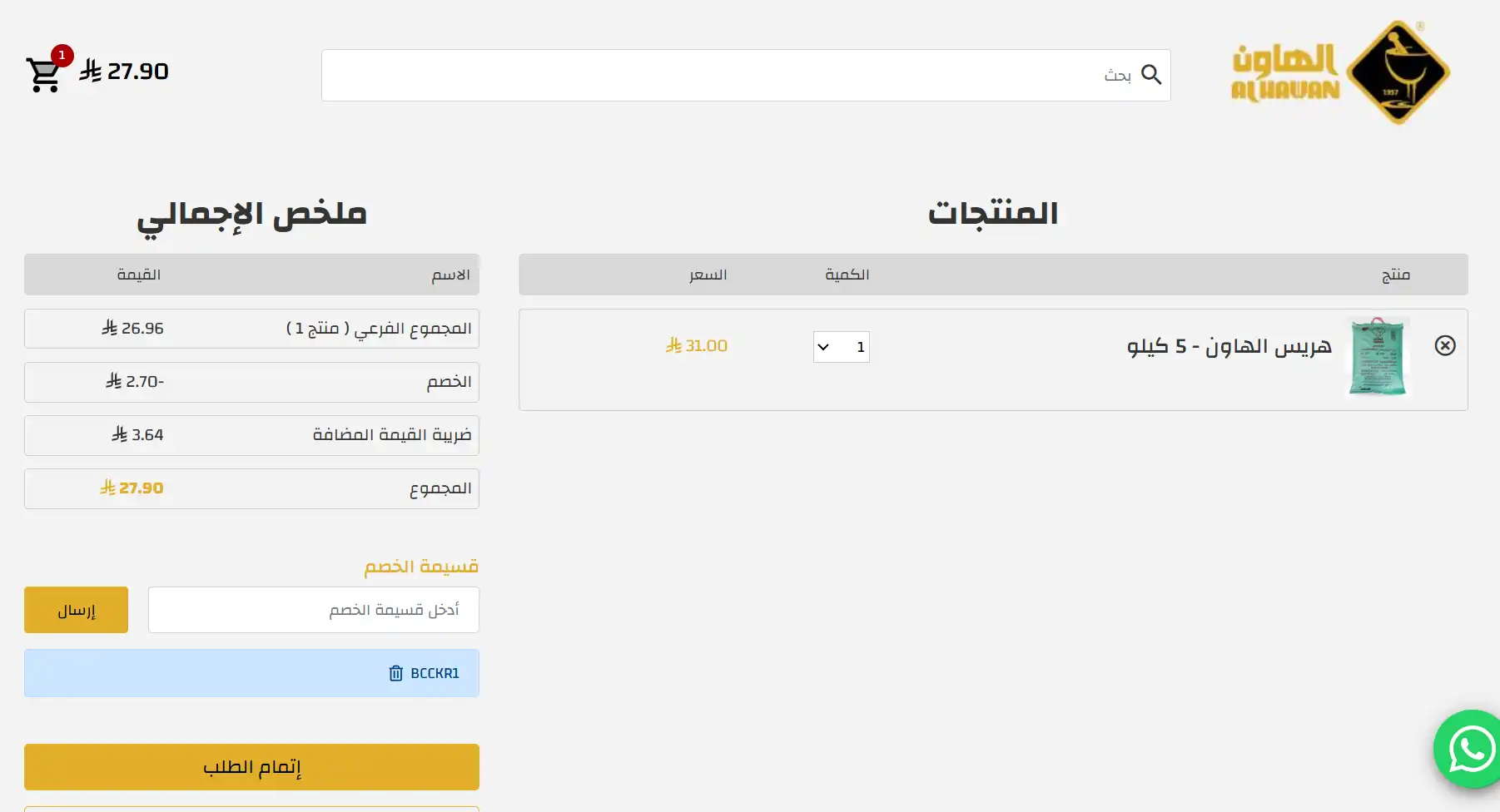Screen dimensions: 1500x812
Task: Click discount value 2.70-
Action: point(135,381)
